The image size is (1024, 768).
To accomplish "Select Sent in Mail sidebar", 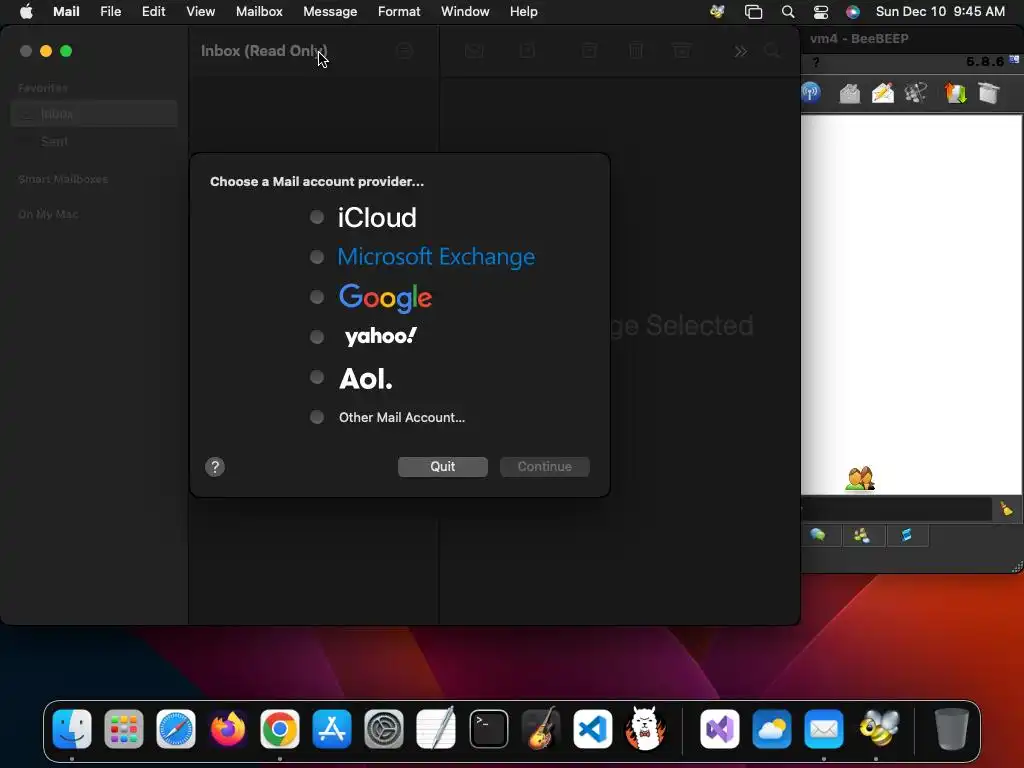I will 94,141.
